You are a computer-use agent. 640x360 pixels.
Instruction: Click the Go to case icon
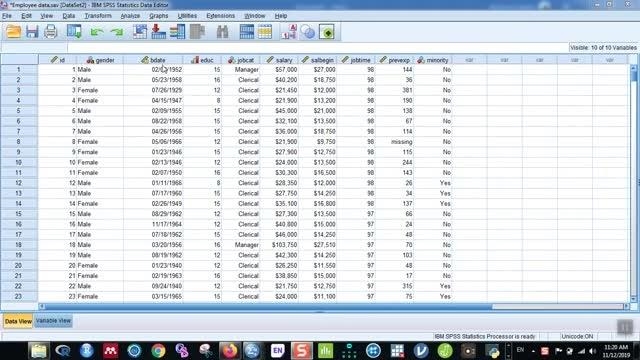[140, 31]
